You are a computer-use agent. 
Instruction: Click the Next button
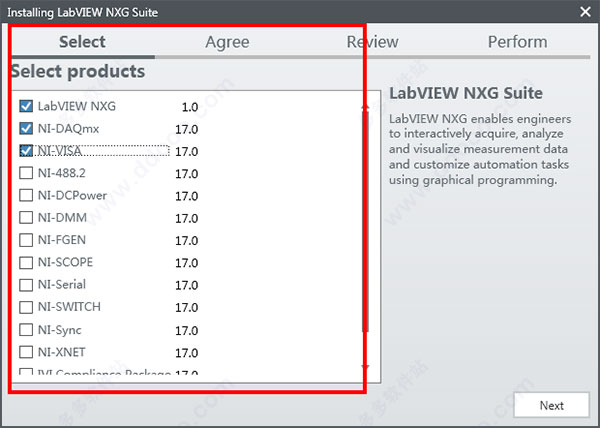point(551,405)
